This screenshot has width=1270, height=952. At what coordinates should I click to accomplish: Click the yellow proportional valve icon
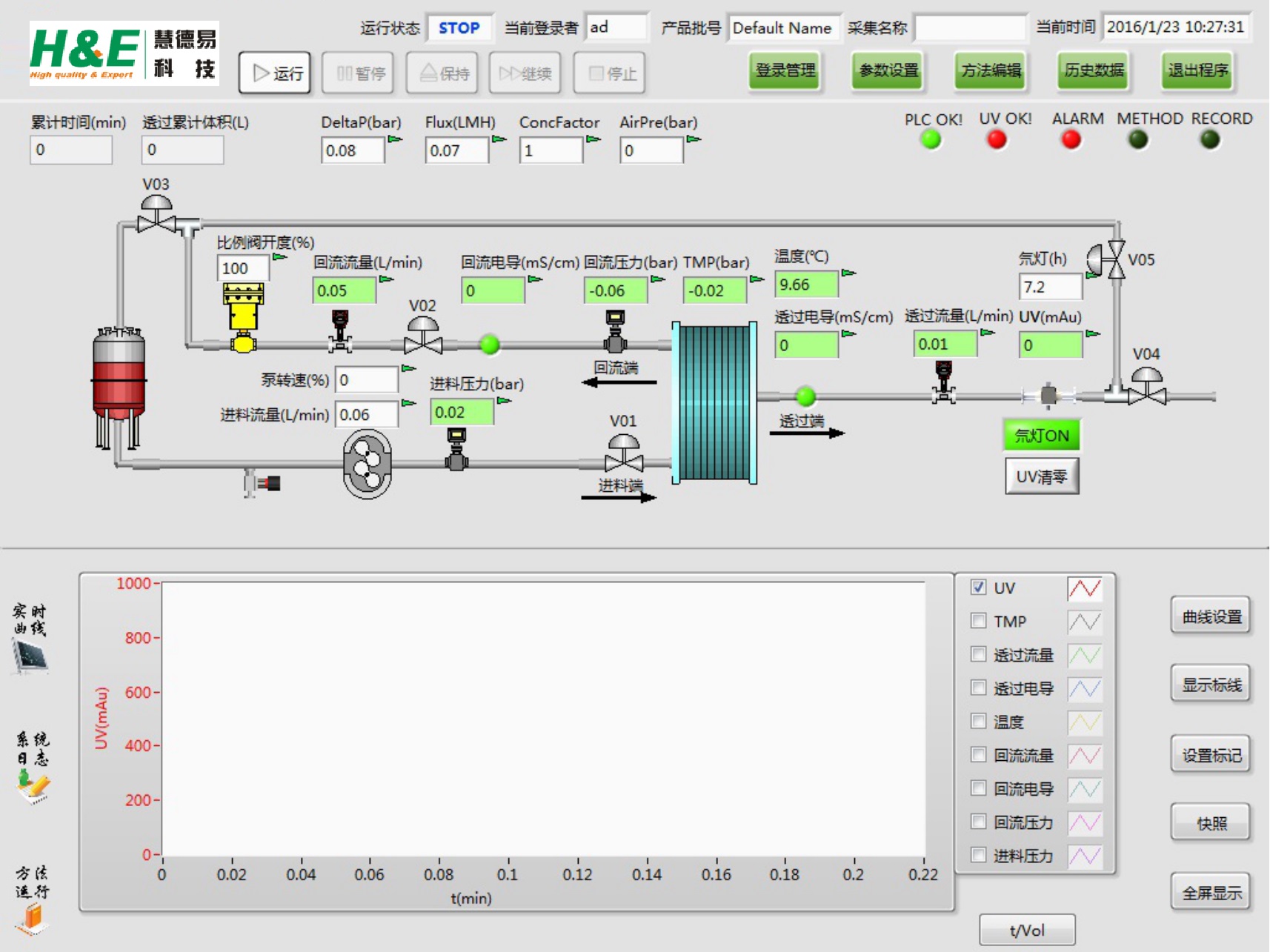[243, 316]
